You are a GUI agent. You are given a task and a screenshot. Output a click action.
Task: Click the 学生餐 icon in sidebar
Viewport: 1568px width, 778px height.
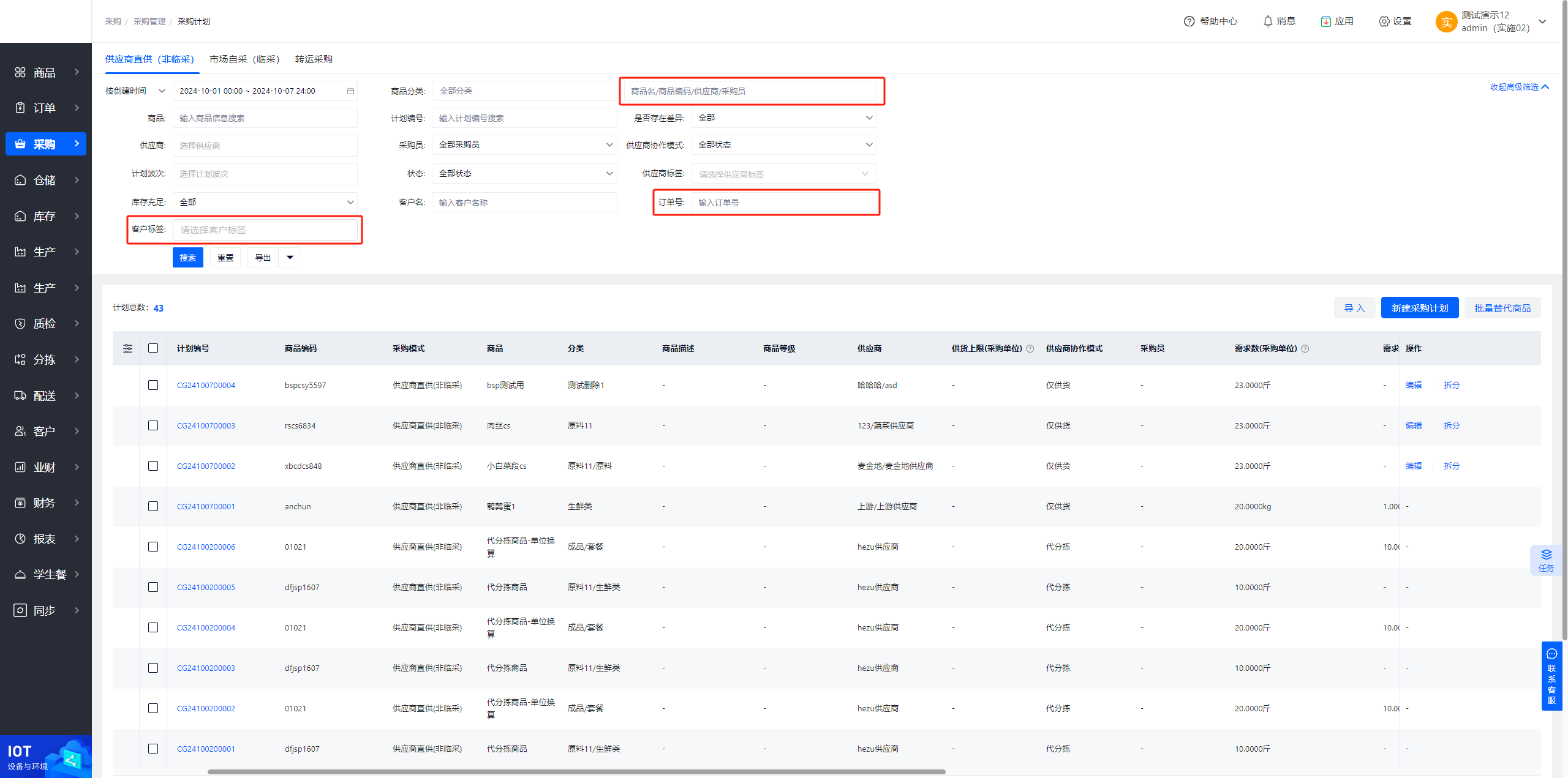pos(20,574)
